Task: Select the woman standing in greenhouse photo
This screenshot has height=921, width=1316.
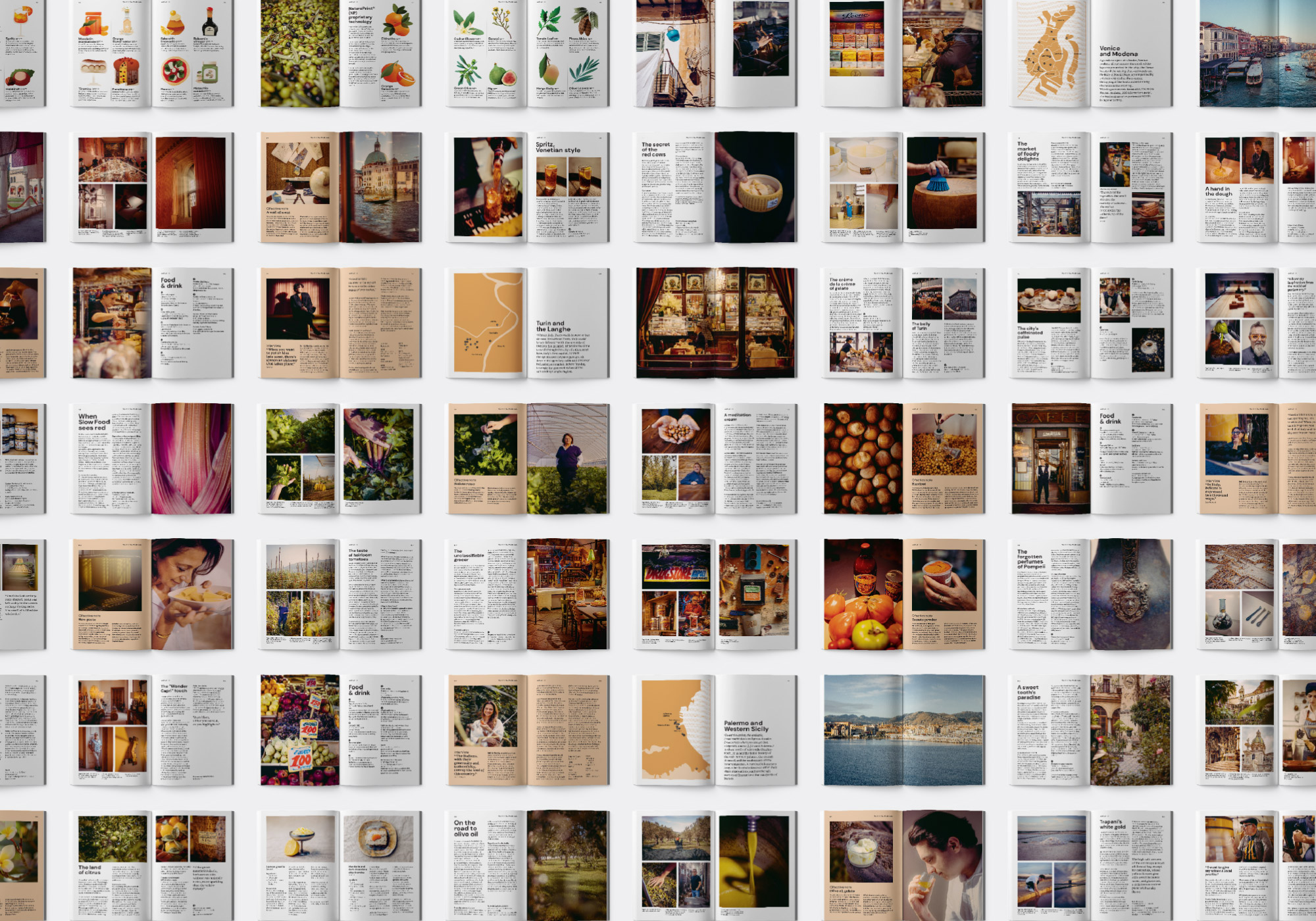Action: (567, 459)
